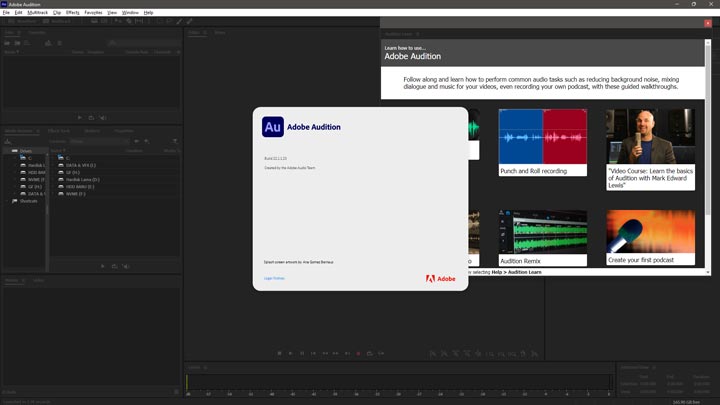Viewport: 720px width, 405px height.
Task: Open the Edit menu
Action: [18, 12]
